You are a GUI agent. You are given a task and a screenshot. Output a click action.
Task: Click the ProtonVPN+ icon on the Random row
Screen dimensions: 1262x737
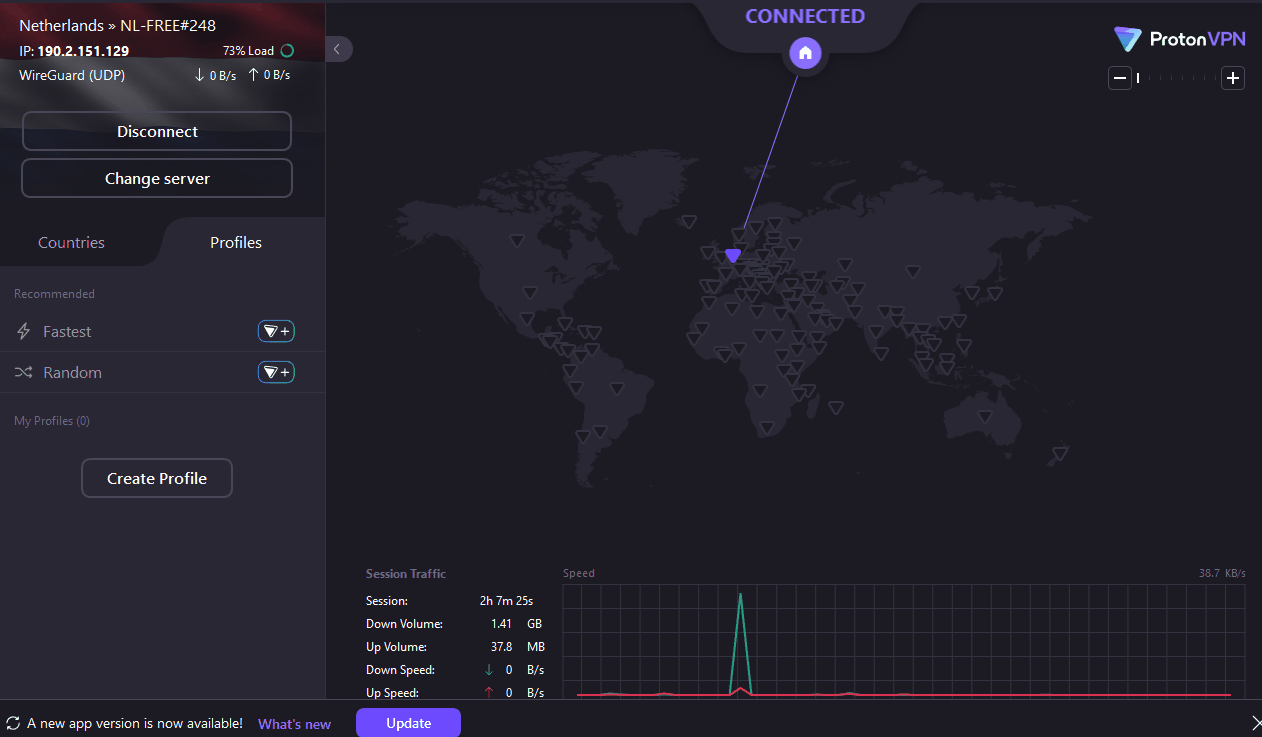pos(276,372)
